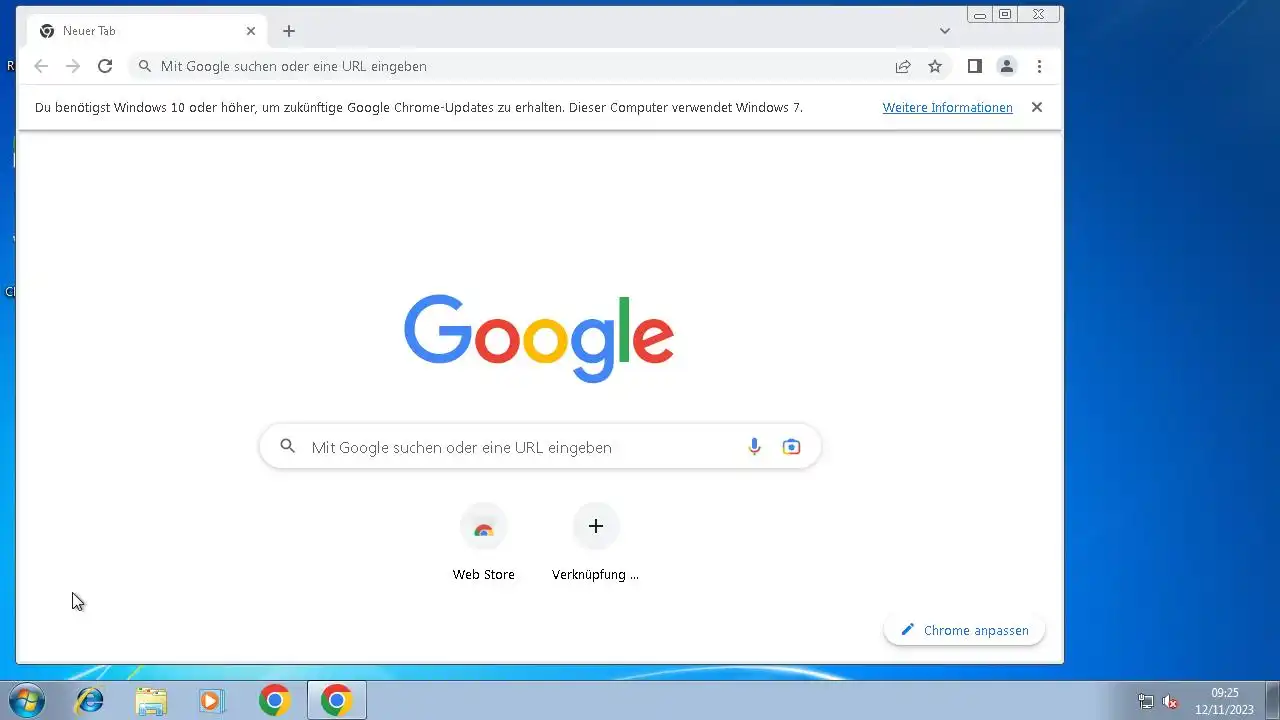Close the Neuer Tab tab
This screenshot has height=720, width=1280.
tap(251, 31)
